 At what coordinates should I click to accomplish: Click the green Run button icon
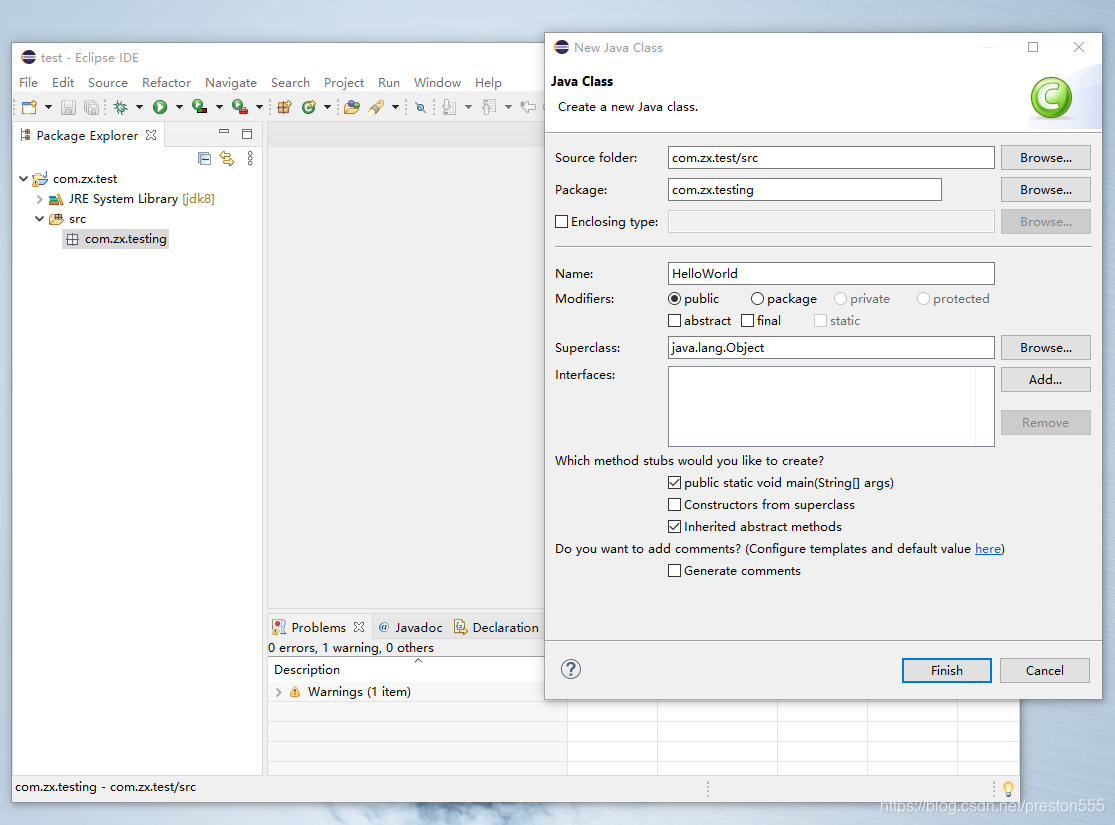[x=160, y=107]
